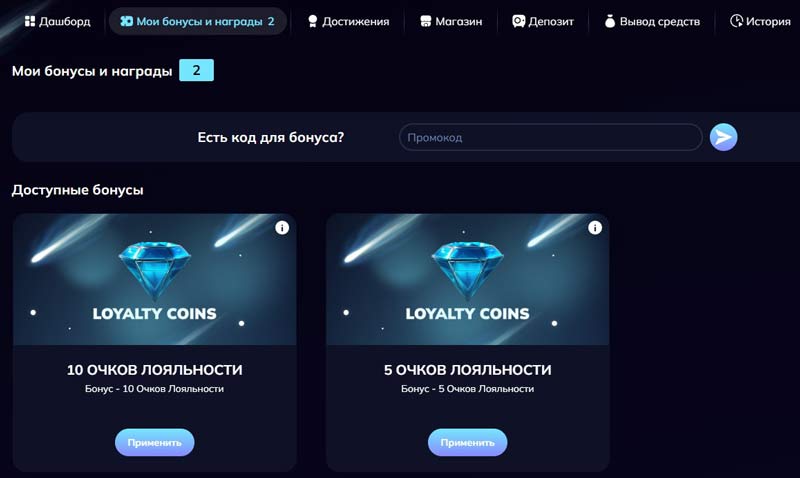Apply the 10 Очков Лояльности bonus
Viewport: 800px width, 478px height.
click(154, 442)
